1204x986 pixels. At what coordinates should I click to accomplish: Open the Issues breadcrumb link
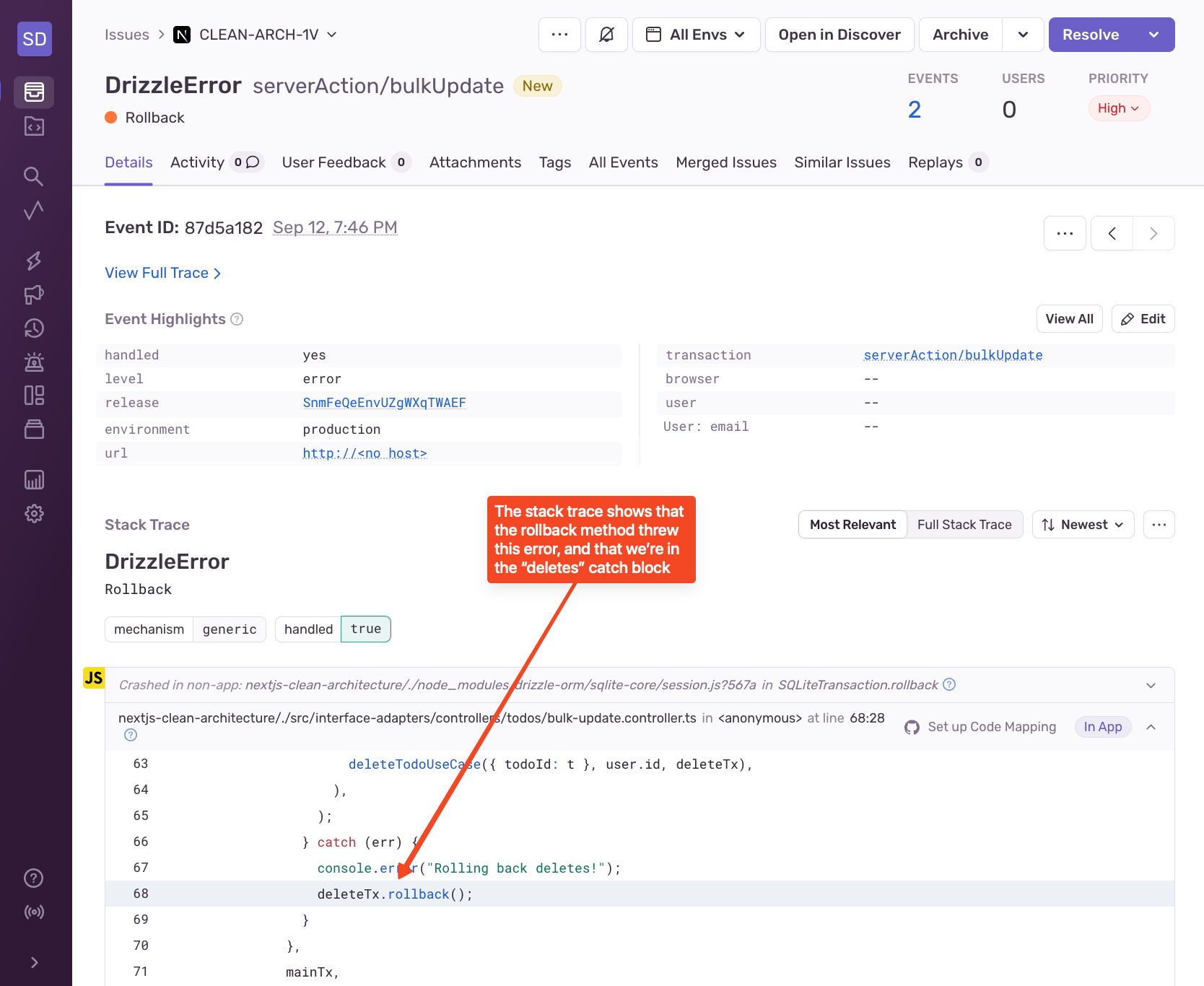(127, 35)
